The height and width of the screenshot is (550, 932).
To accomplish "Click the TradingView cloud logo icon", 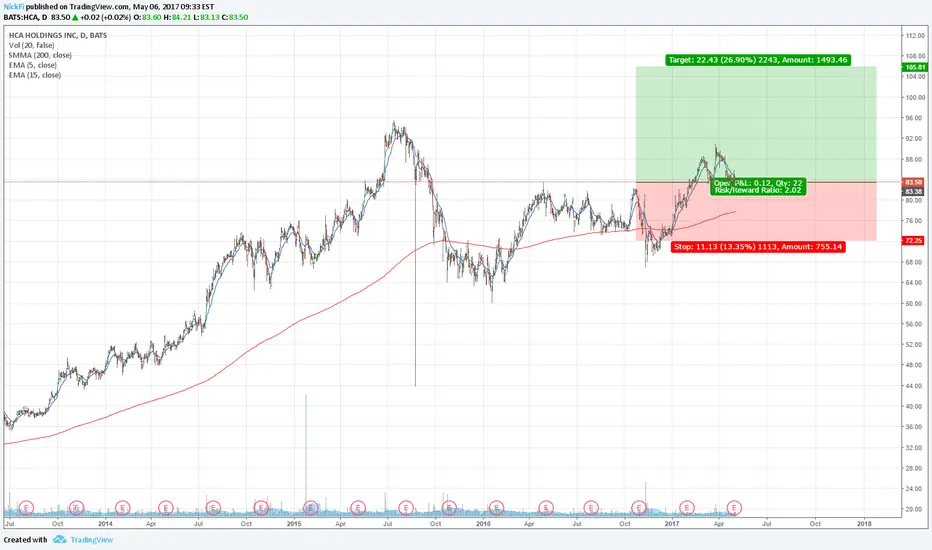I will (x=59, y=539).
